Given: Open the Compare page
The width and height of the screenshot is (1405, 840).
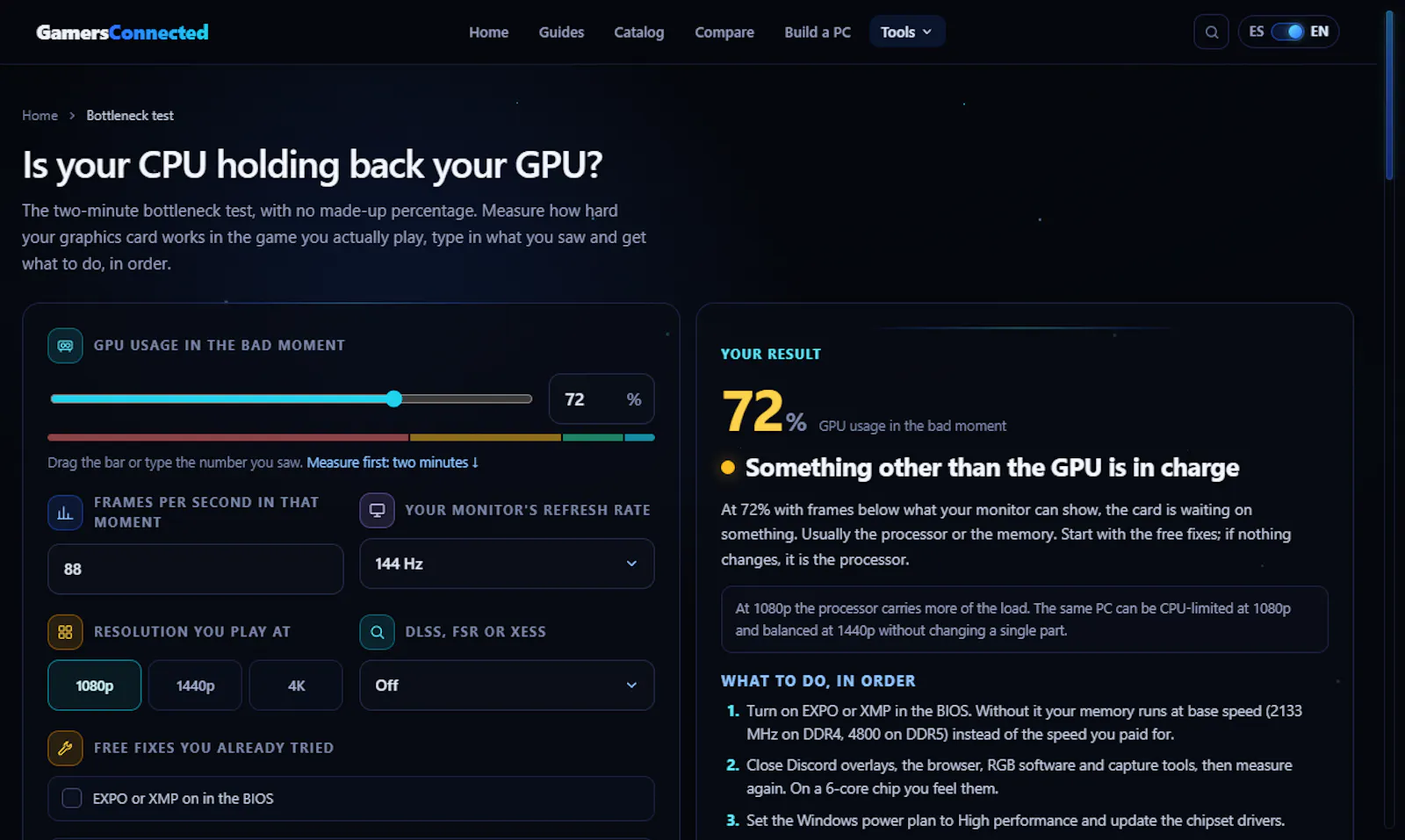Looking at the screenshot, I should tap(724, 32).
